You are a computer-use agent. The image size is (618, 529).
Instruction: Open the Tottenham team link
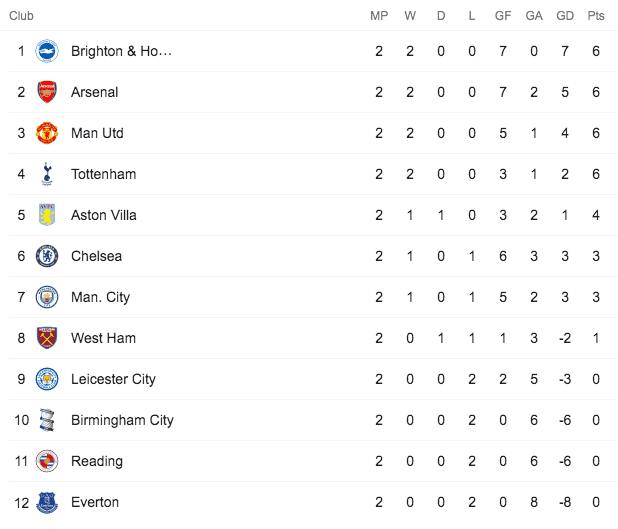103,174
